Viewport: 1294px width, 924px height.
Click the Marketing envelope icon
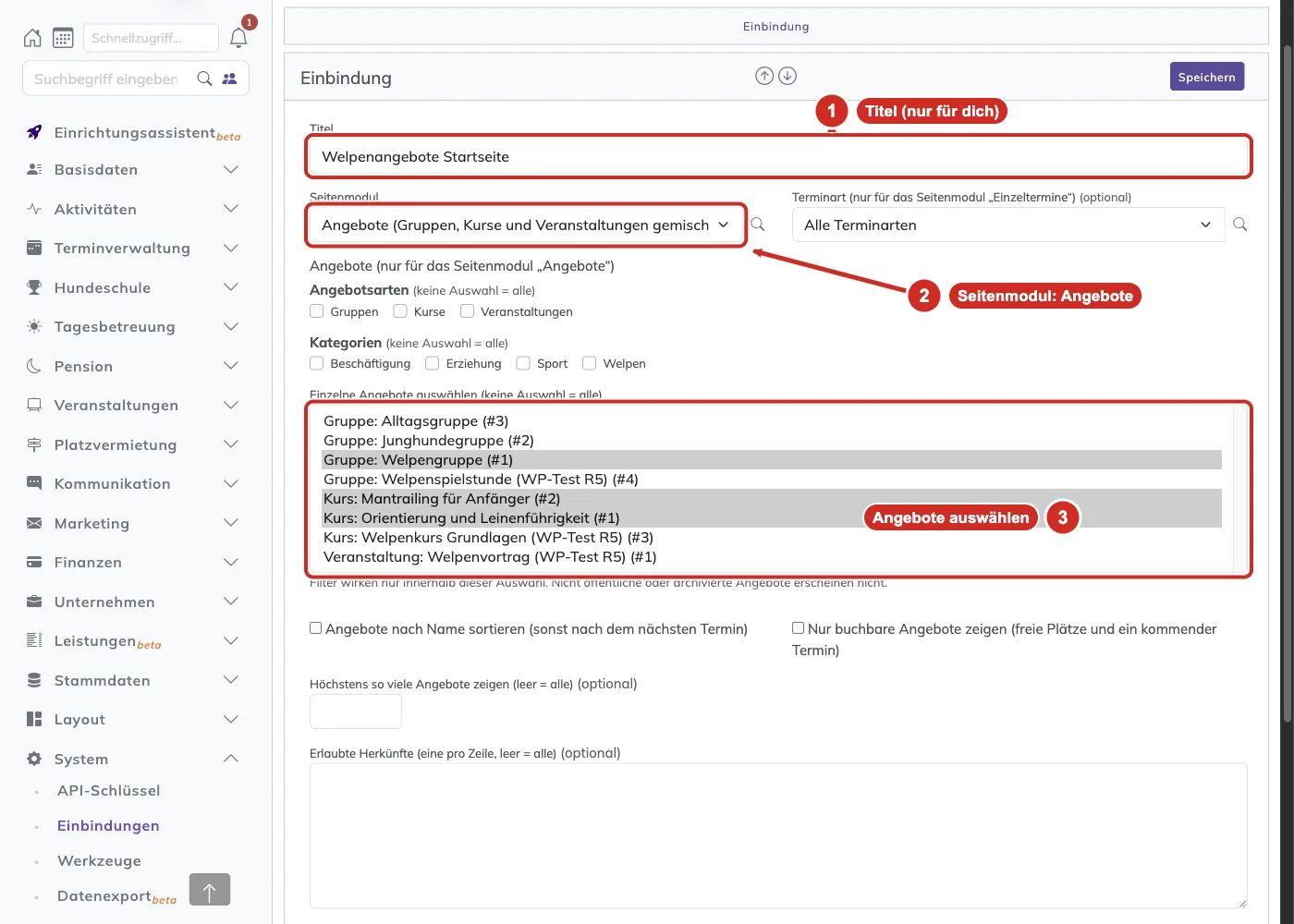[x=34, y=523]
